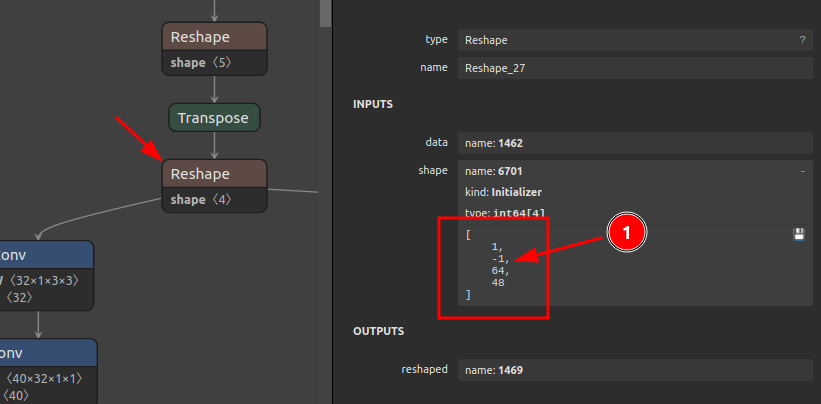The width and height of the screenshot is (821, 404).
Task: Click the reshaped output field name: 1469
Action: 635,370
